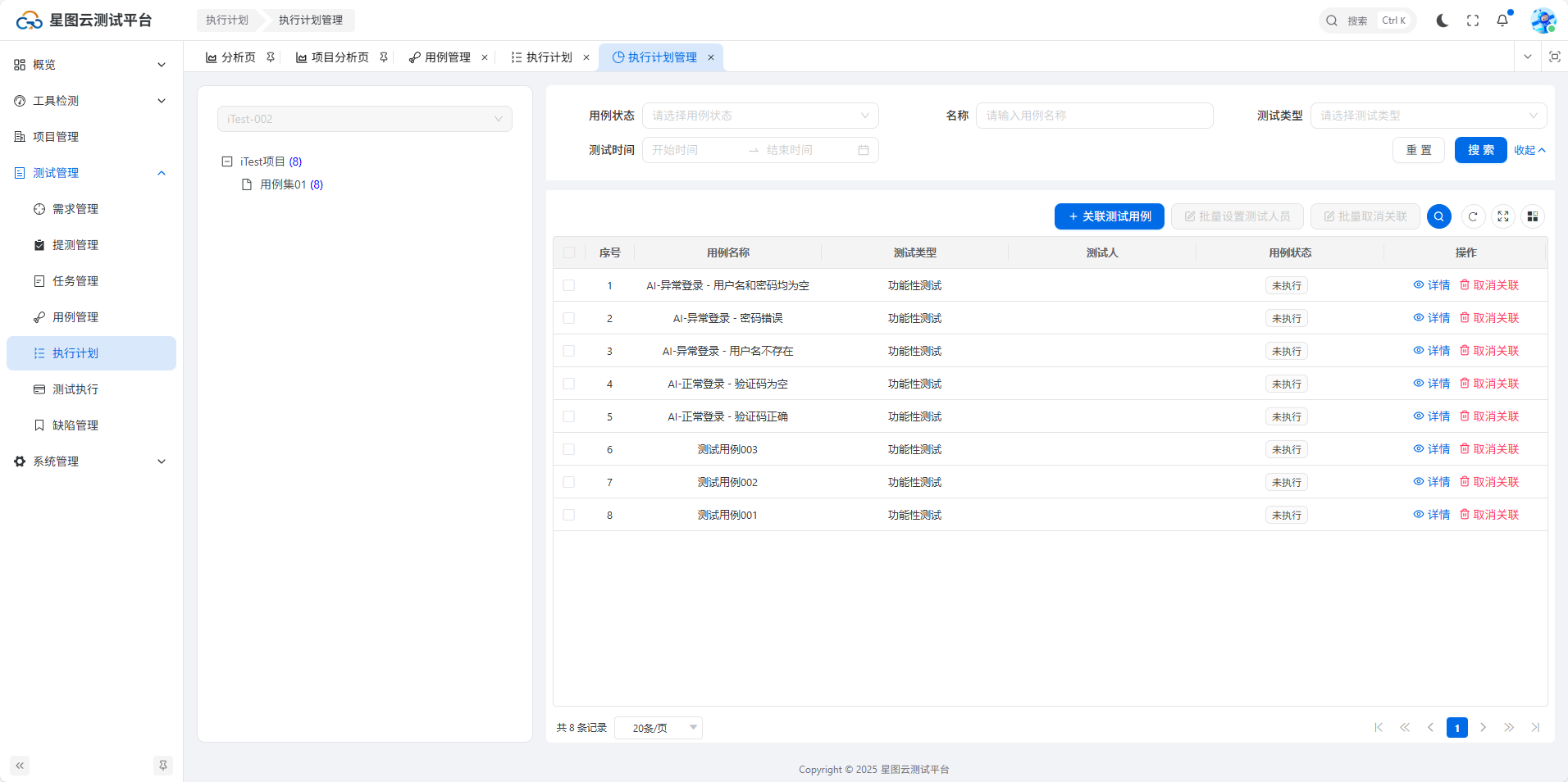The height and width of the screenshot is (782, 1568).
Task: Open 缺陷管理 in the sidebar
Action: point(75,425)
